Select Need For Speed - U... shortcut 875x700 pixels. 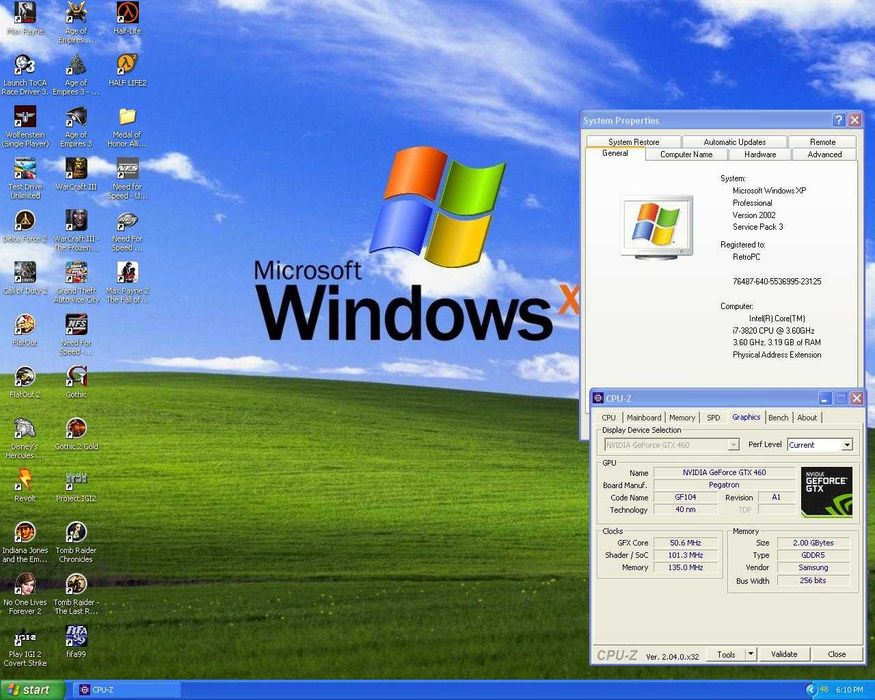pos(127,179)
